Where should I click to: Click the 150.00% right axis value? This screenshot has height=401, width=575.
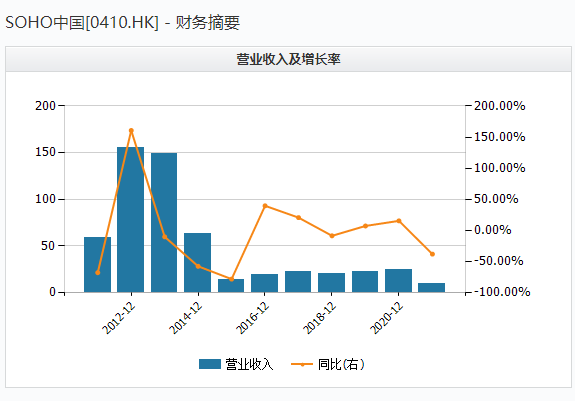coord(499,137)
